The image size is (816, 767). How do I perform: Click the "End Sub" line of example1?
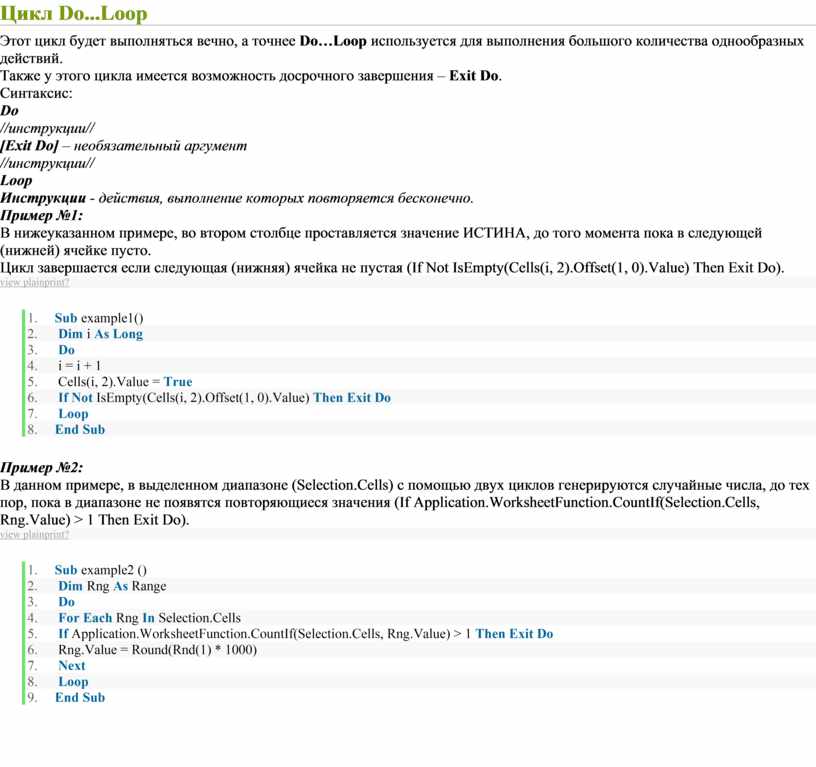[x=80, y=430]
